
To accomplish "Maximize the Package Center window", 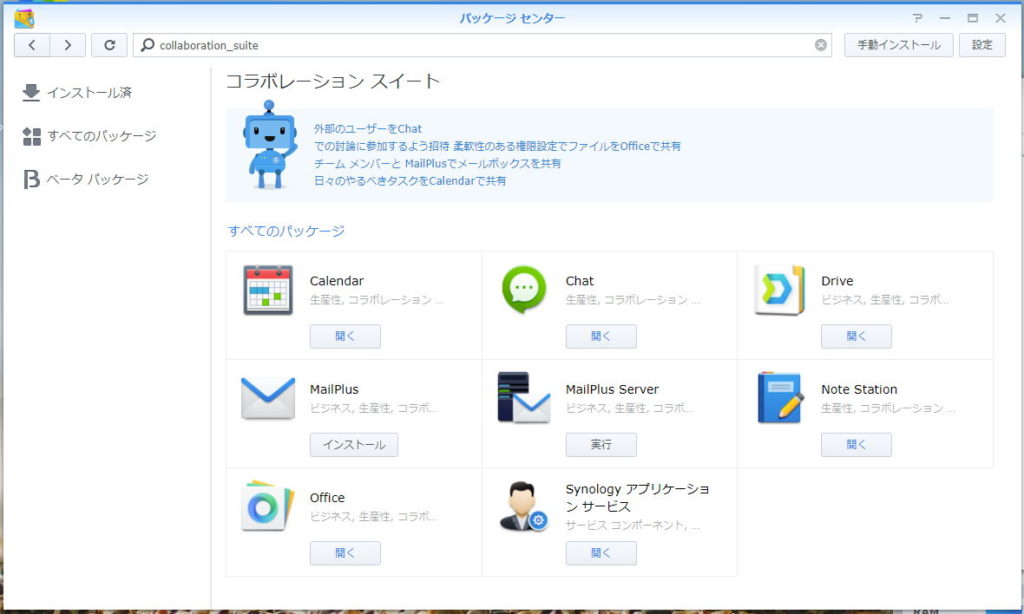I will click(x=972, y=18).
